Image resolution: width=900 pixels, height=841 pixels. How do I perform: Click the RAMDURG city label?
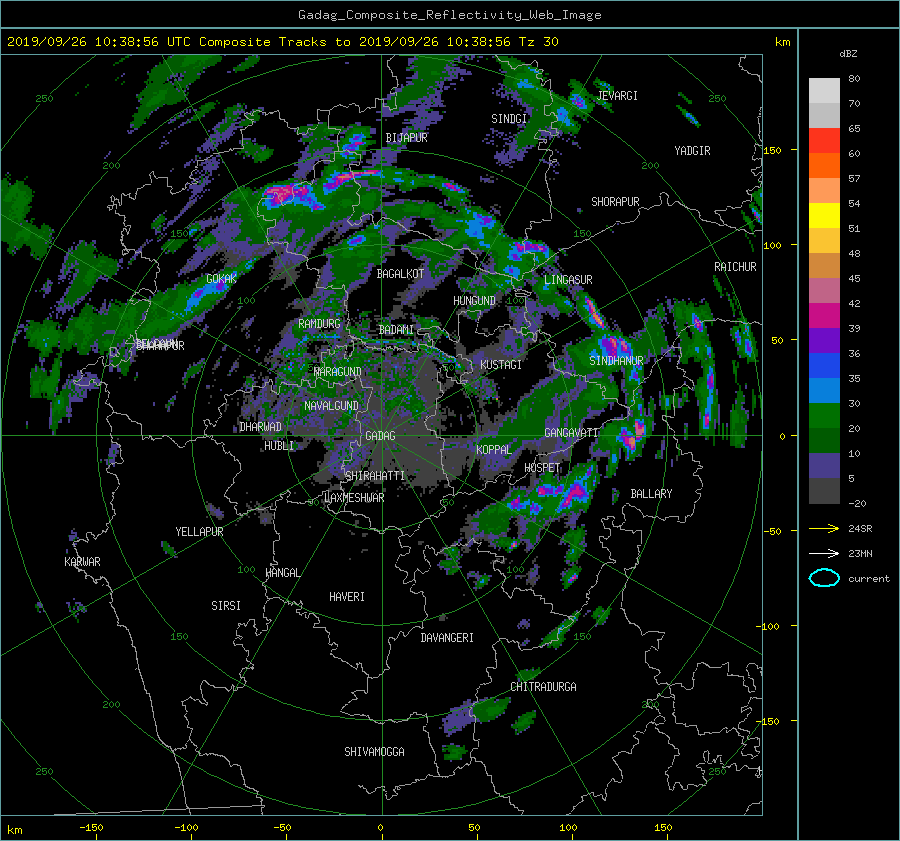[x=319, y=324]
